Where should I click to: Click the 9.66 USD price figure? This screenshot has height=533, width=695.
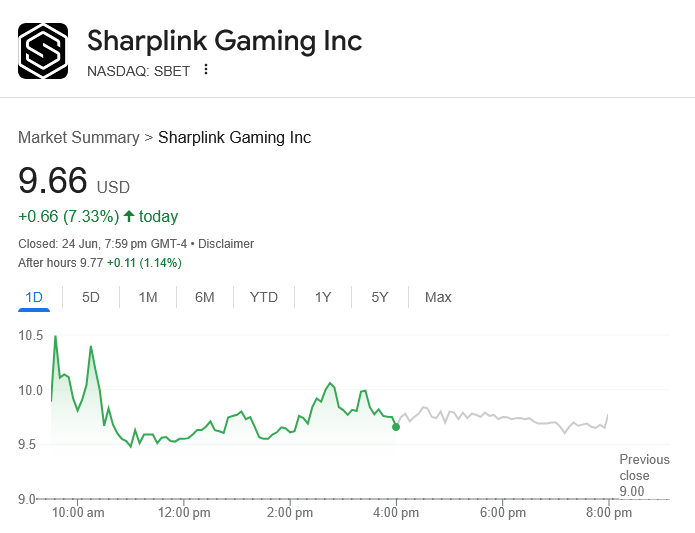(53, 181)
